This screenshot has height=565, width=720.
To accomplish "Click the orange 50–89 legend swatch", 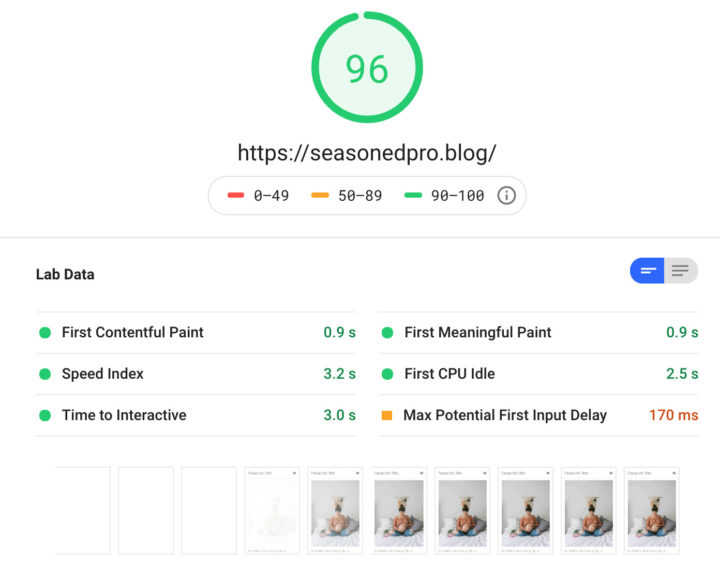I will coord(321,195).
